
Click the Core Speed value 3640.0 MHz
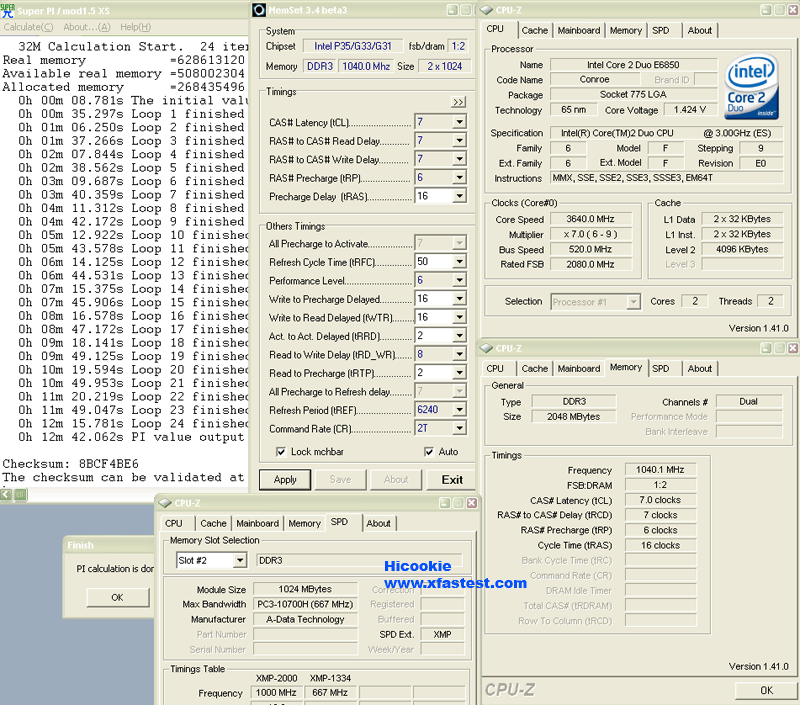coord(590,219)
